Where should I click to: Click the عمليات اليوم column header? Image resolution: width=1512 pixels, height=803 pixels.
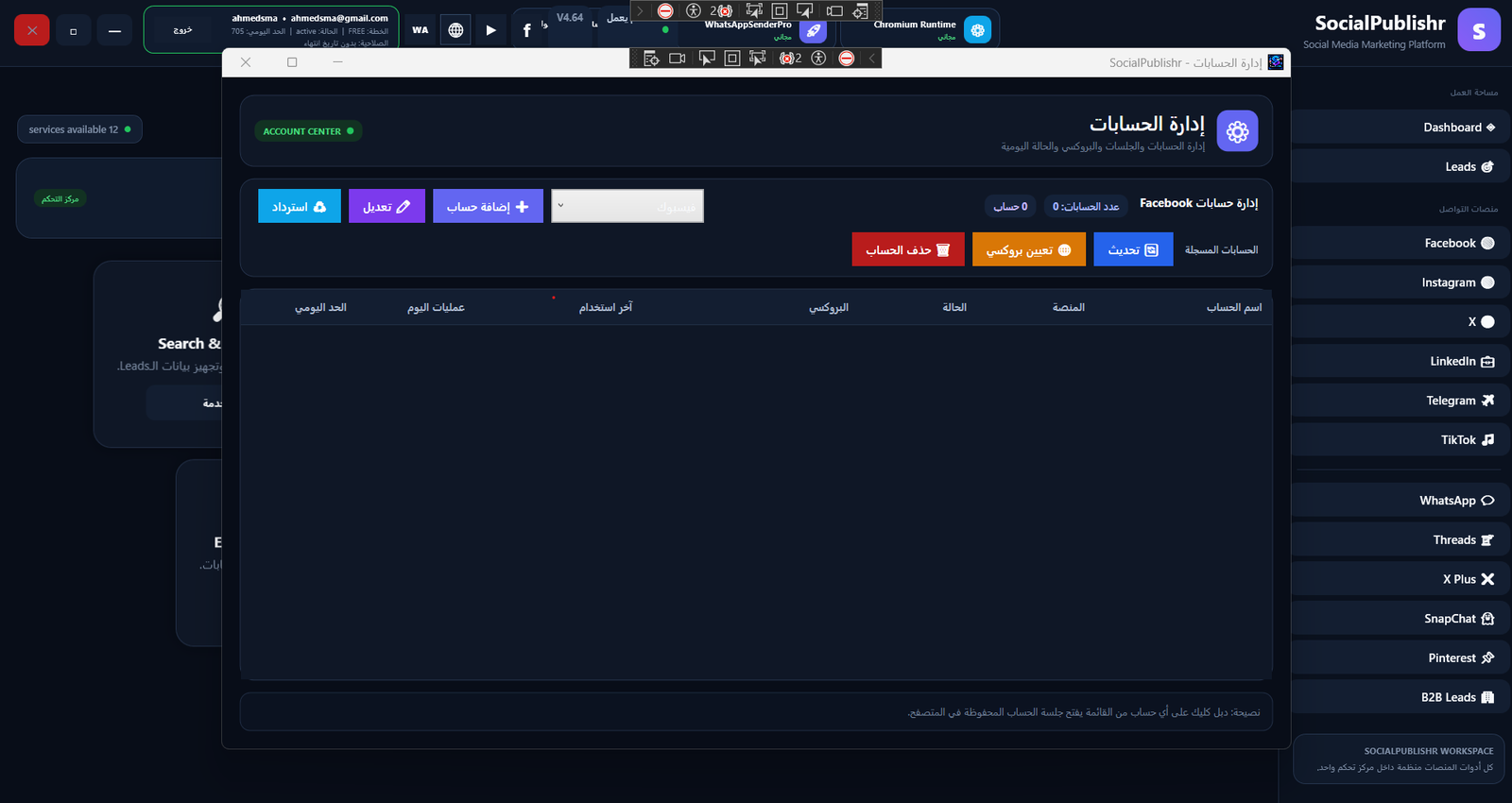[x=436, y=308]
